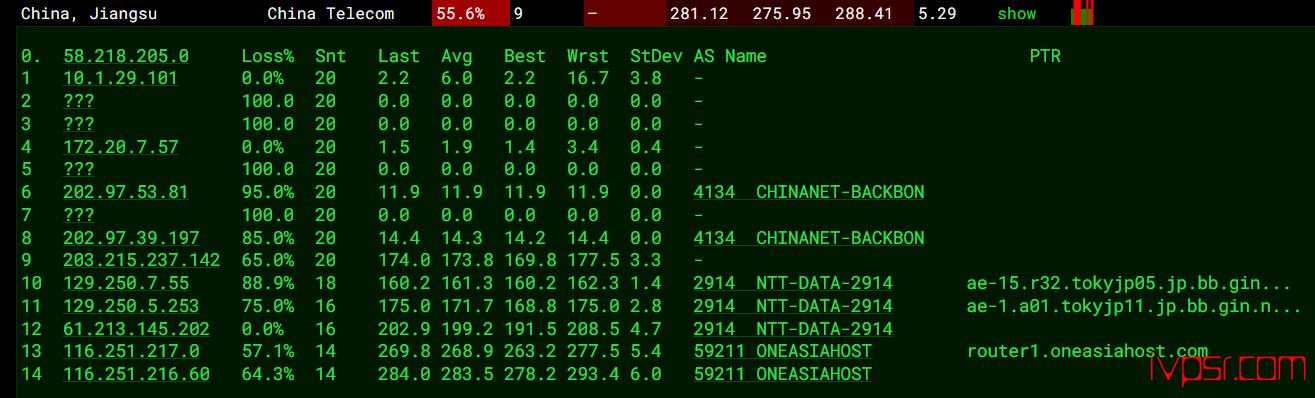Click the 75.0% loss value on hop 11

click(268, 306)
